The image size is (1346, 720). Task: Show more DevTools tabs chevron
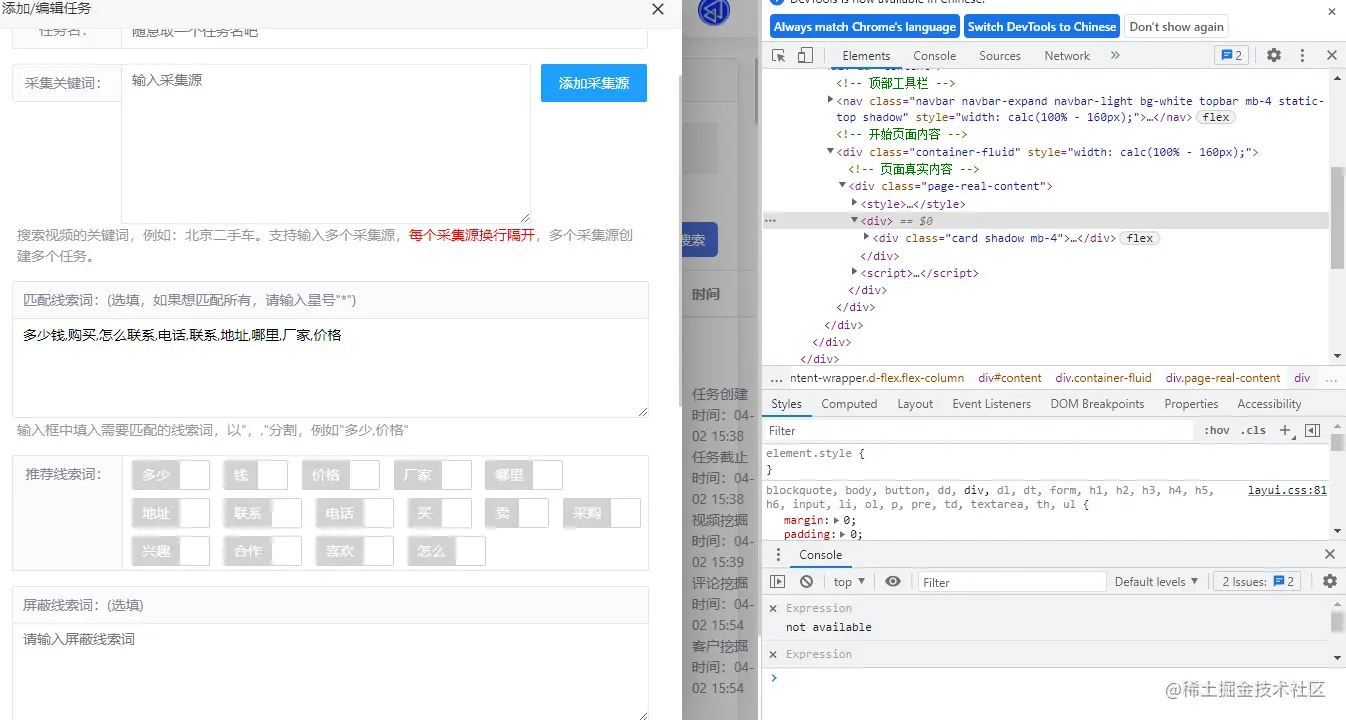click(x=1115, y=55)
